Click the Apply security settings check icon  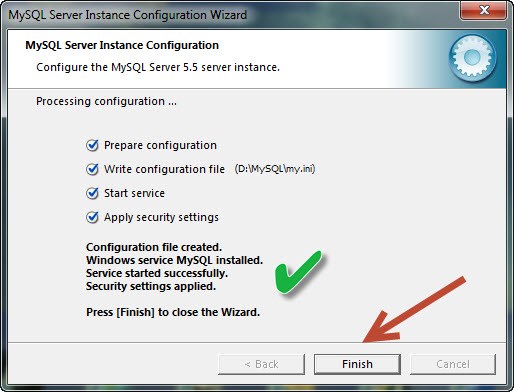(x=92, y=217)
